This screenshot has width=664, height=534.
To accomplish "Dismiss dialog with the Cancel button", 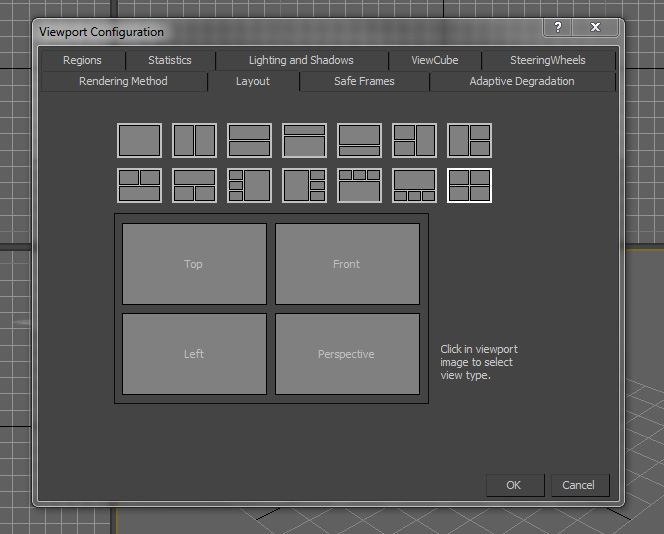I will (580, 485).
